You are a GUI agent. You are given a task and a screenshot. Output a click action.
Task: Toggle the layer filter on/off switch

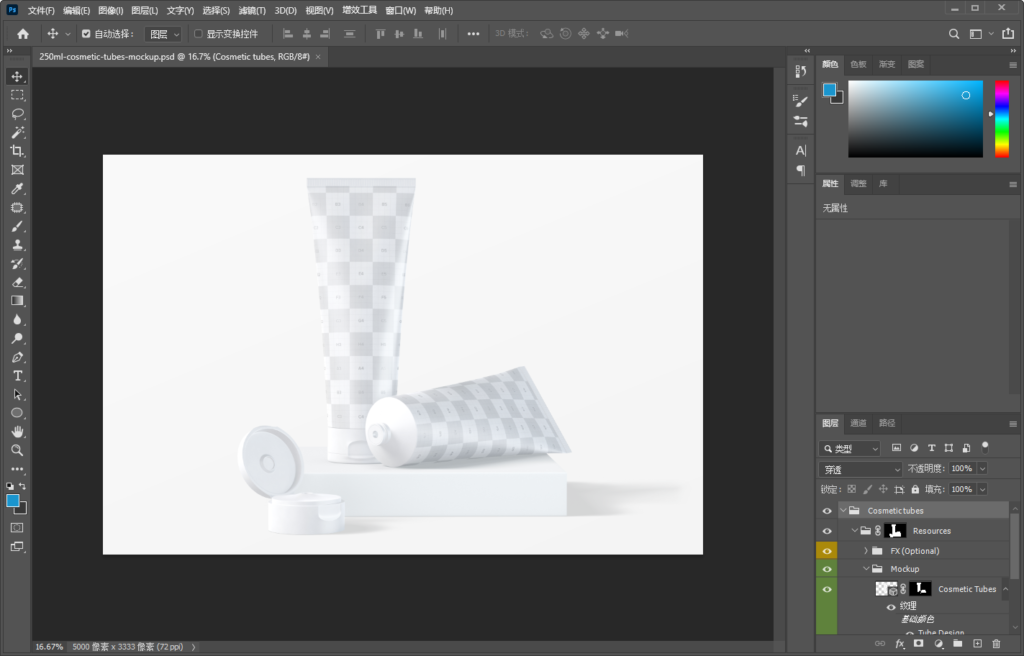[x=985, y=448]
